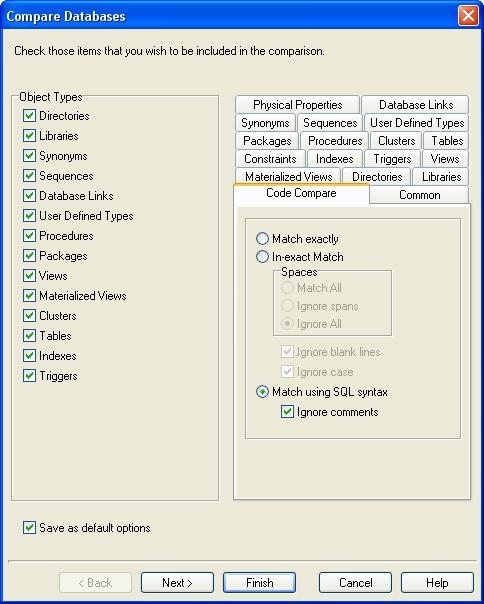This screenshot has height=604, width=484.
Task: Open the Materialized Views tab
Action: tap(288, 177)
